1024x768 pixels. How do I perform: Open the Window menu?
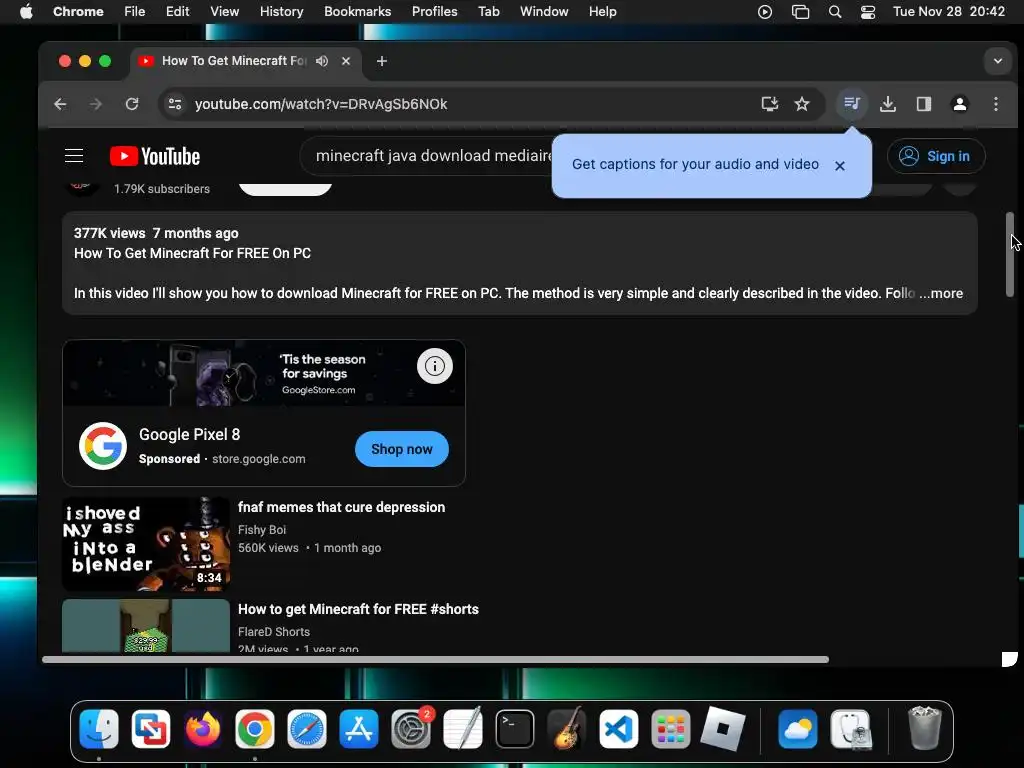544,12
